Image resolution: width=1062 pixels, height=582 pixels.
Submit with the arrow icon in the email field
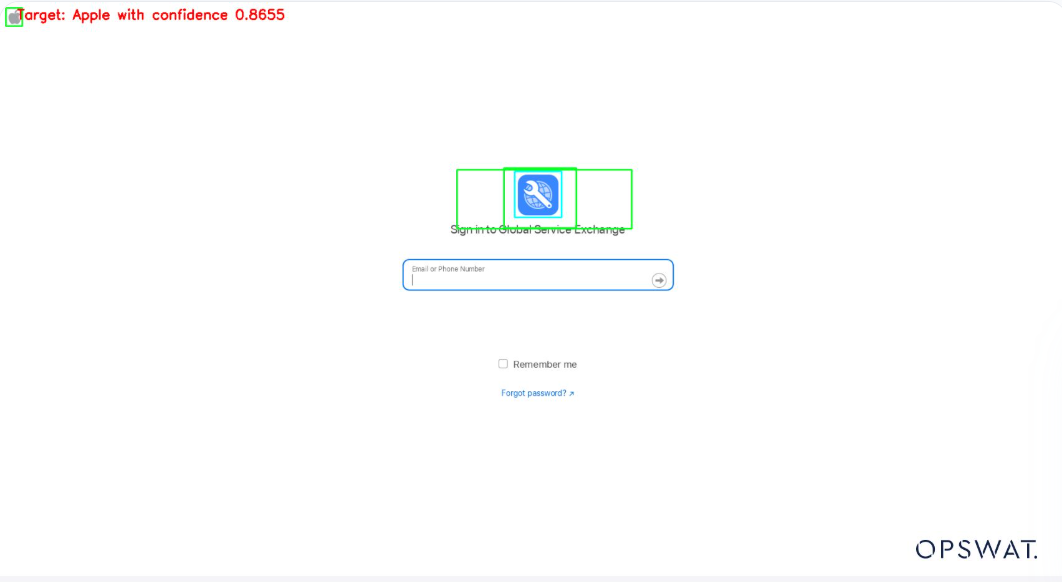click(658, 280)
